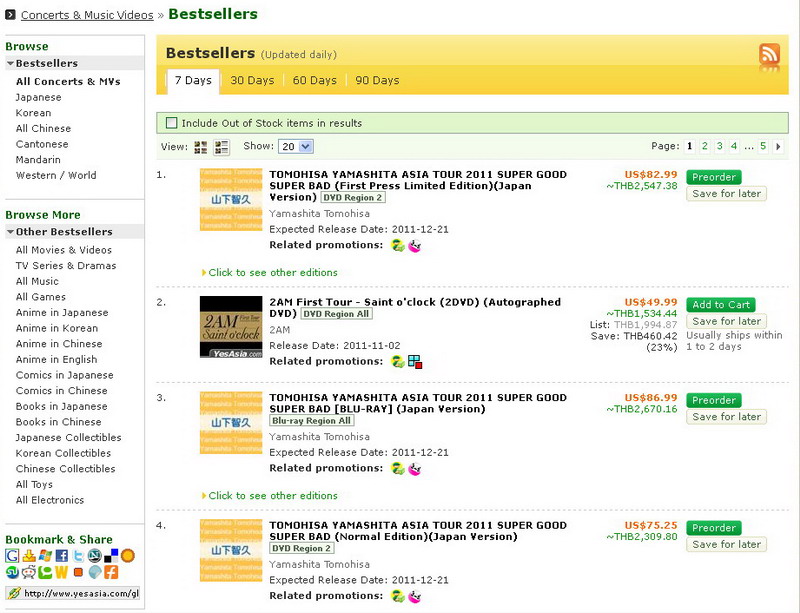Switch to grid view layout
The height and width of the screenshot is (613, 800).
pyautogui.click(x=201, y=148)
